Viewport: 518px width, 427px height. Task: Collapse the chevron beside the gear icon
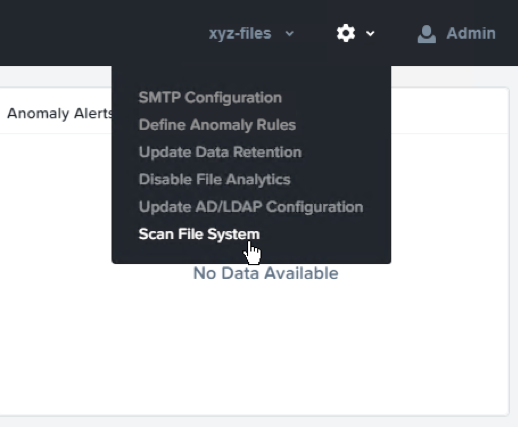coord(370,34)
